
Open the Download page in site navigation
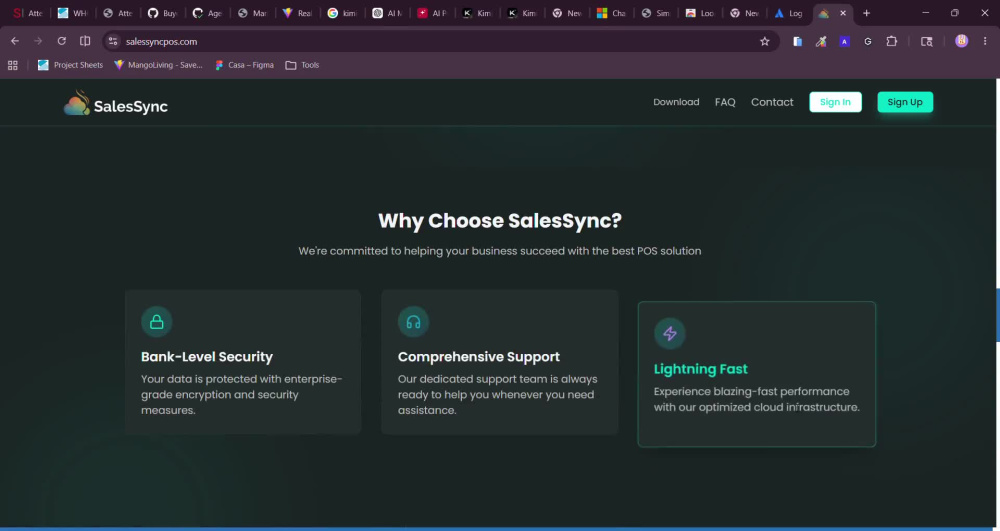point(676,102)
